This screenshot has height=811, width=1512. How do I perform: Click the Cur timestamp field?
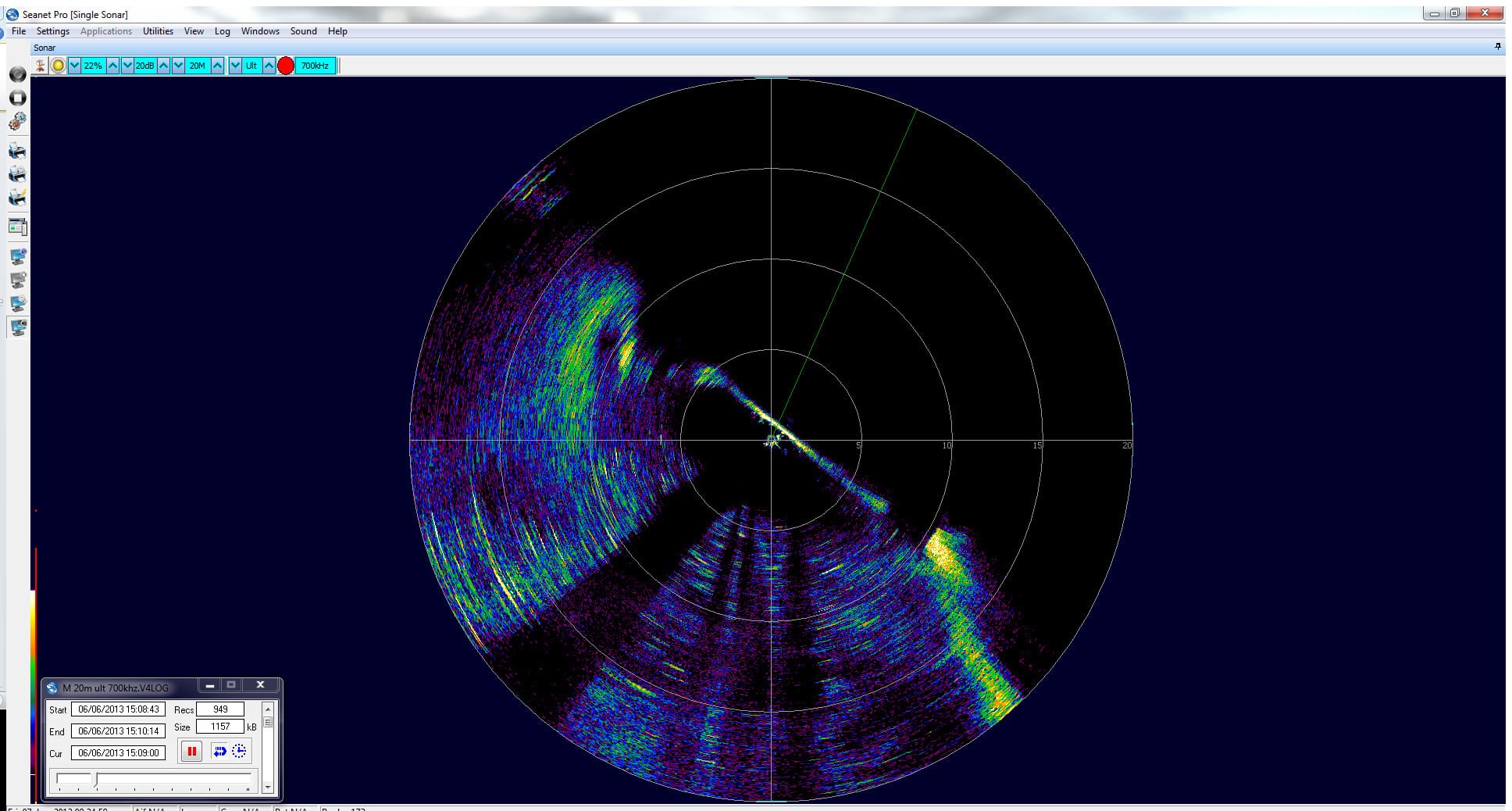click(x=117, y=753)
